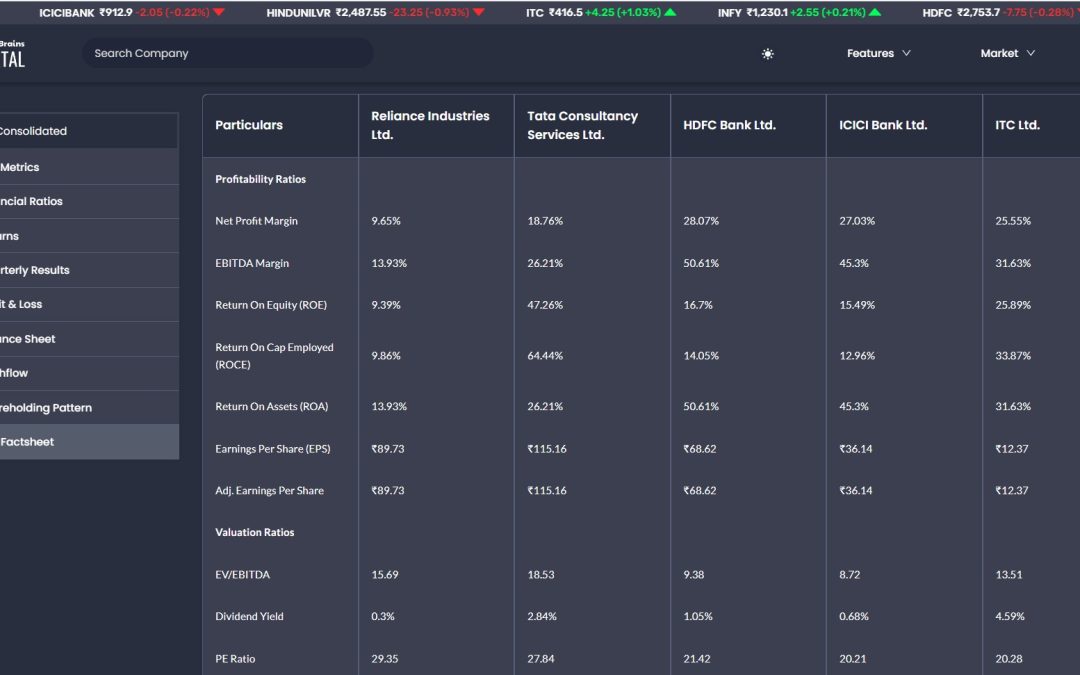Open the Financial Ratios sidebar item
Viewport: 1080px width, 675px height.
tap(89, 201)
